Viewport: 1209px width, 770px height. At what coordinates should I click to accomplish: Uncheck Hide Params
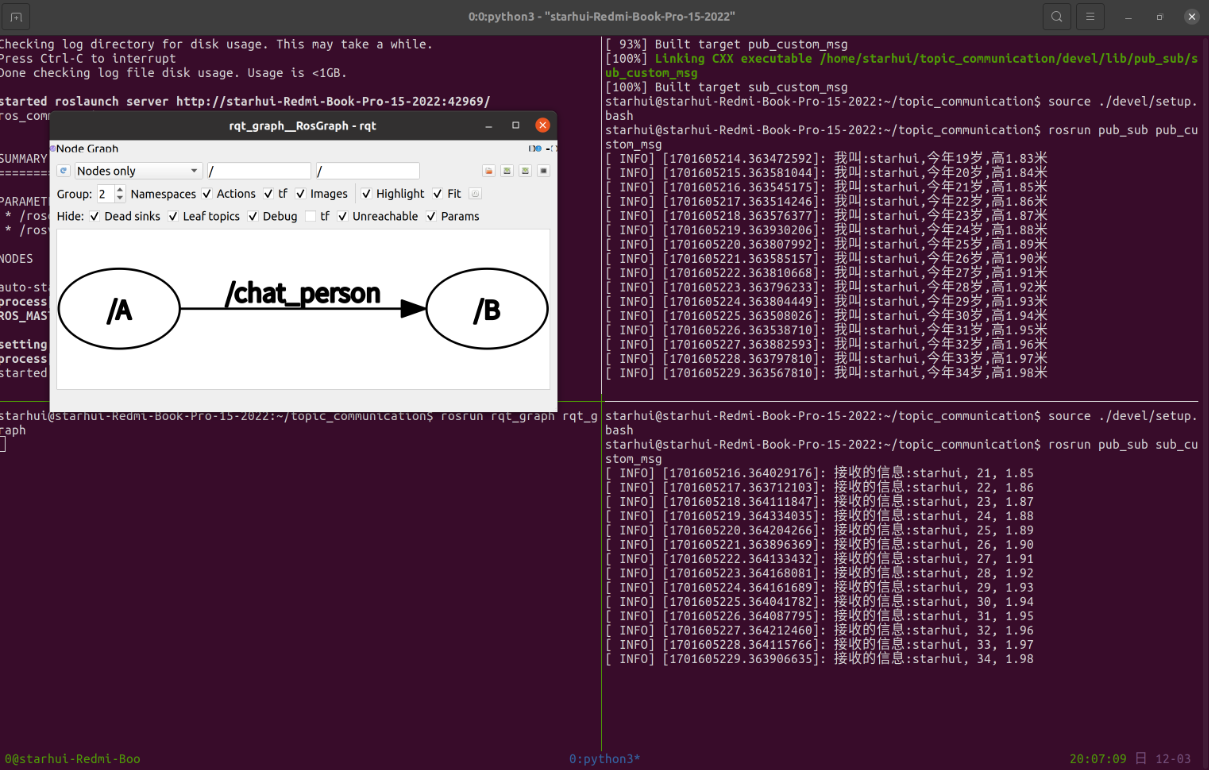431,216
